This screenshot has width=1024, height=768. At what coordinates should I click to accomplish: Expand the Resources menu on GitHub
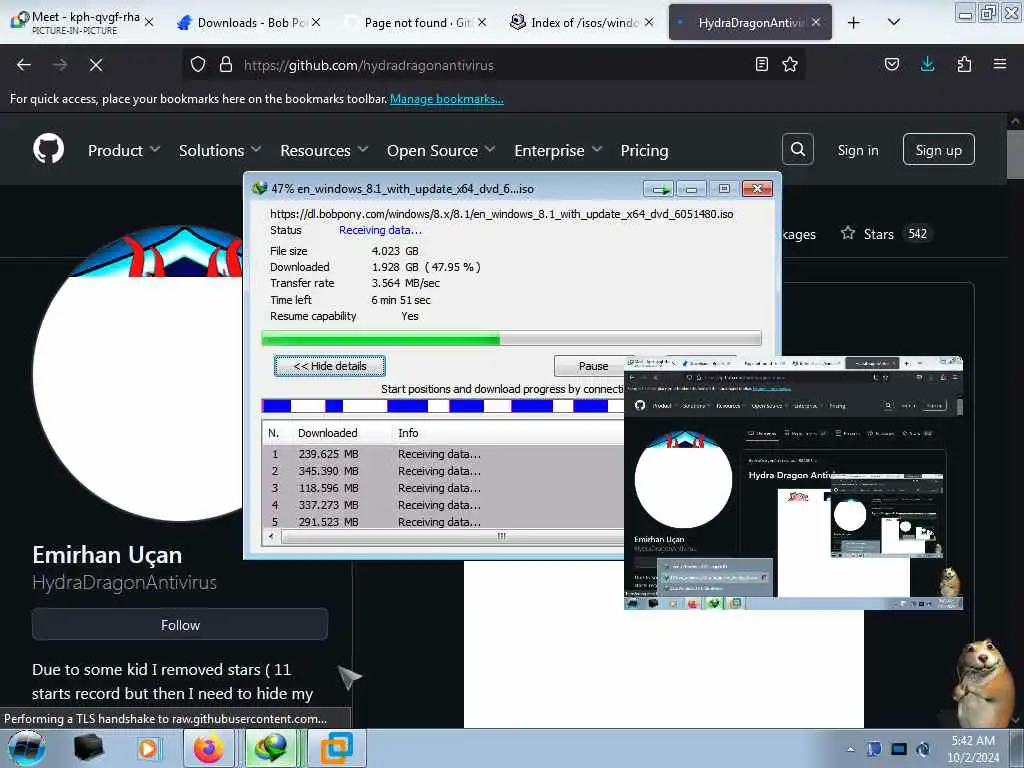(324, 150)
